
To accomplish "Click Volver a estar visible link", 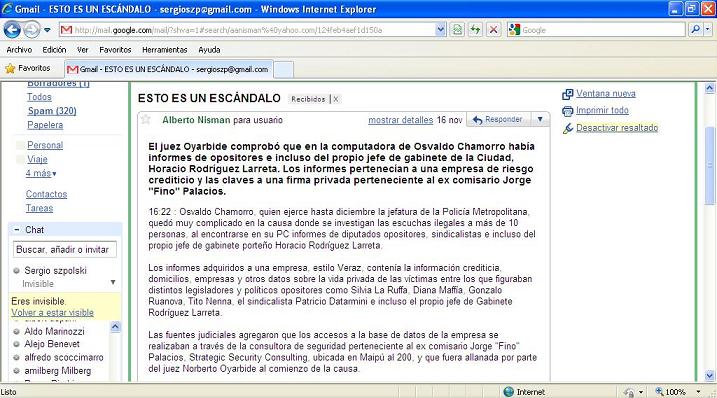I will coord(53,312).
